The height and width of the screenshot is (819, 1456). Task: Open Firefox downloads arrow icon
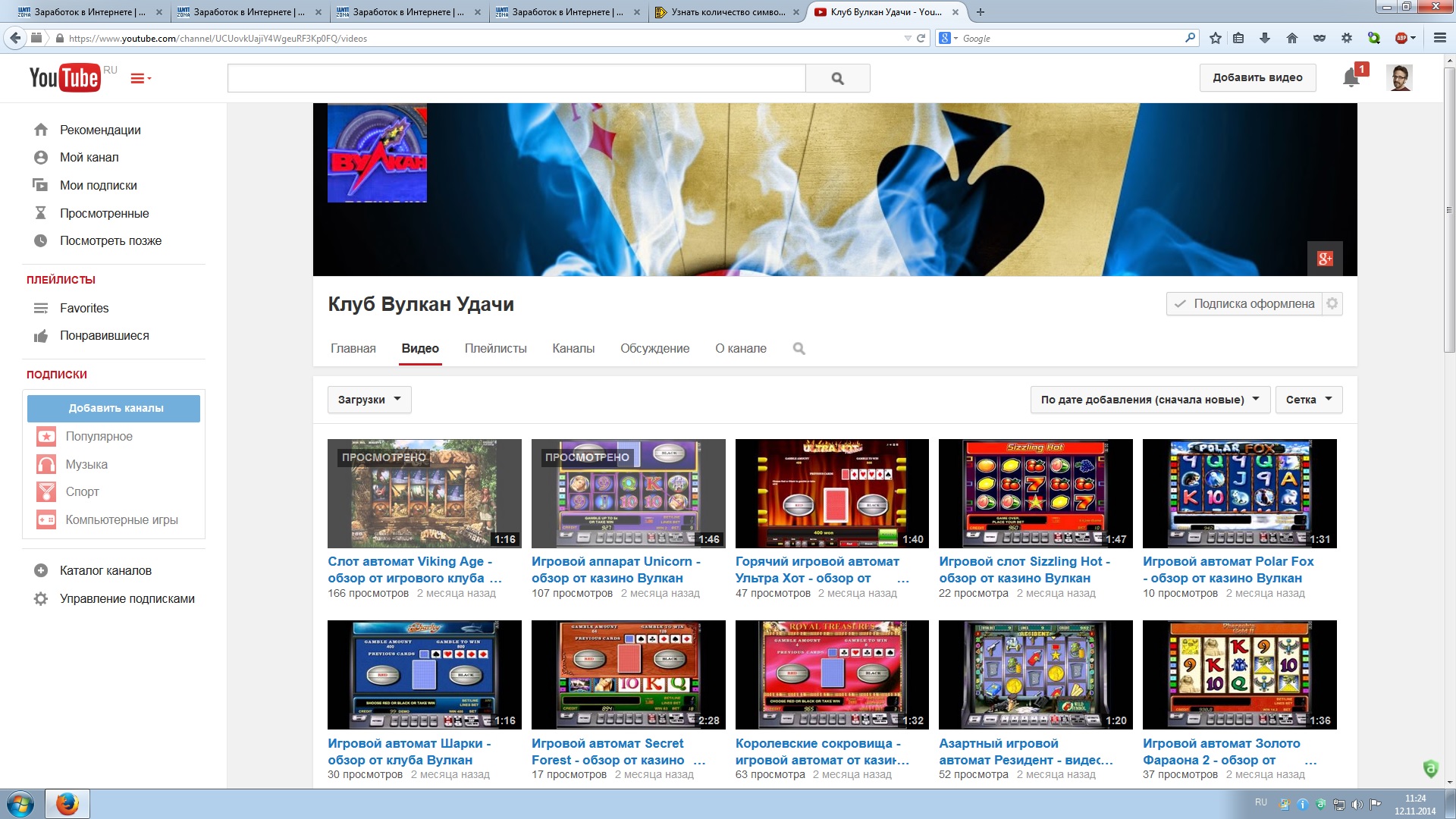(1265, 38)
